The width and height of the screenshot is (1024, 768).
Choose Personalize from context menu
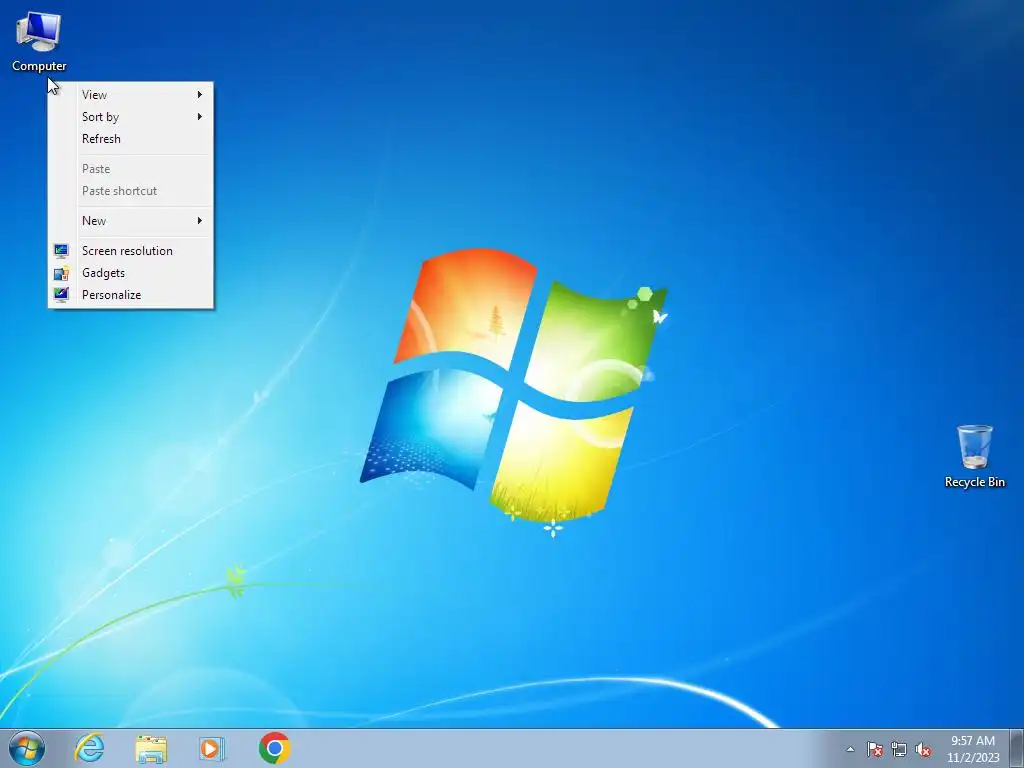(x=131, y=295)
